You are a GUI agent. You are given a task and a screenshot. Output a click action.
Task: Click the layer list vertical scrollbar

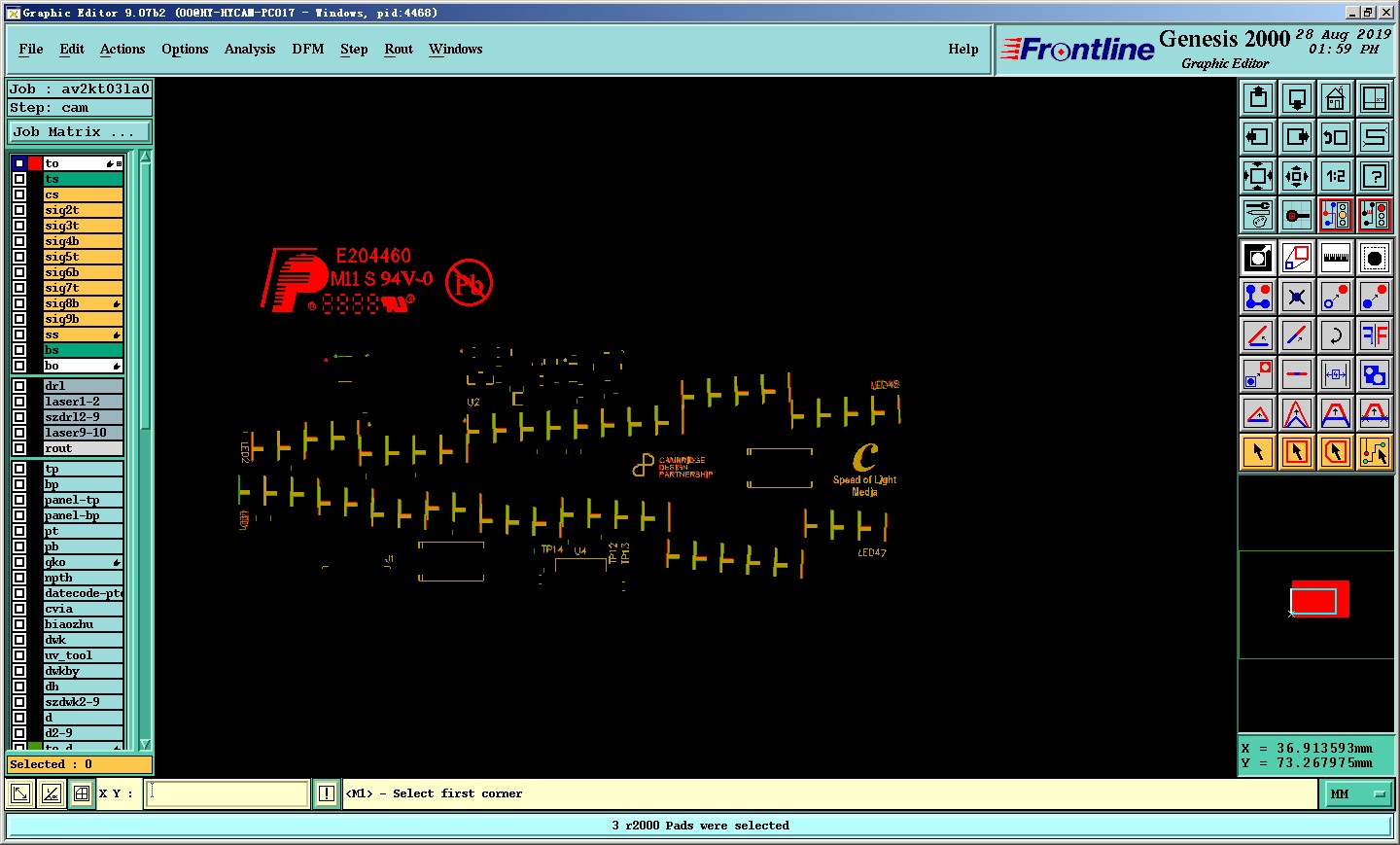(x=145, y=449)
